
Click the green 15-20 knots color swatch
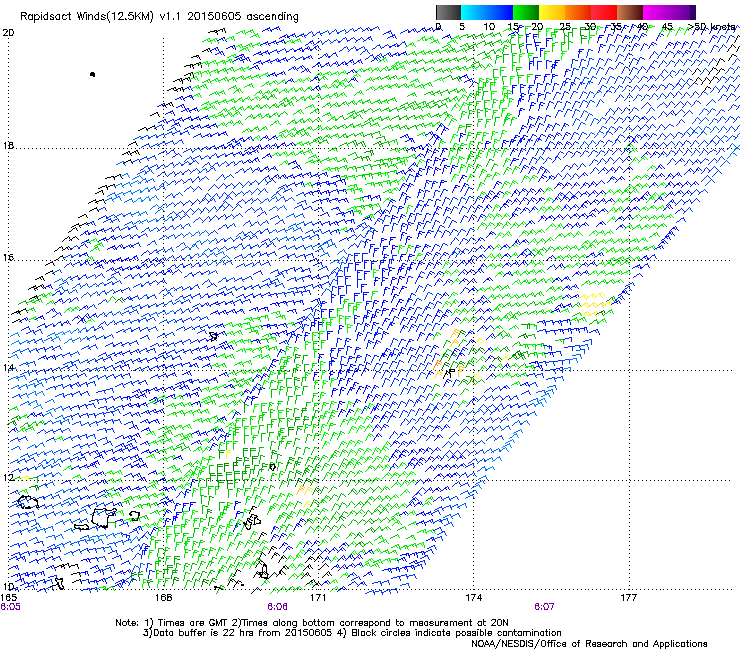click(x=526, y=12)
